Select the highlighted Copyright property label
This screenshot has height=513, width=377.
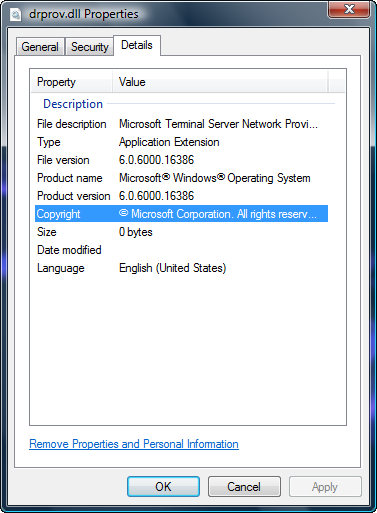tap(58, 214)
